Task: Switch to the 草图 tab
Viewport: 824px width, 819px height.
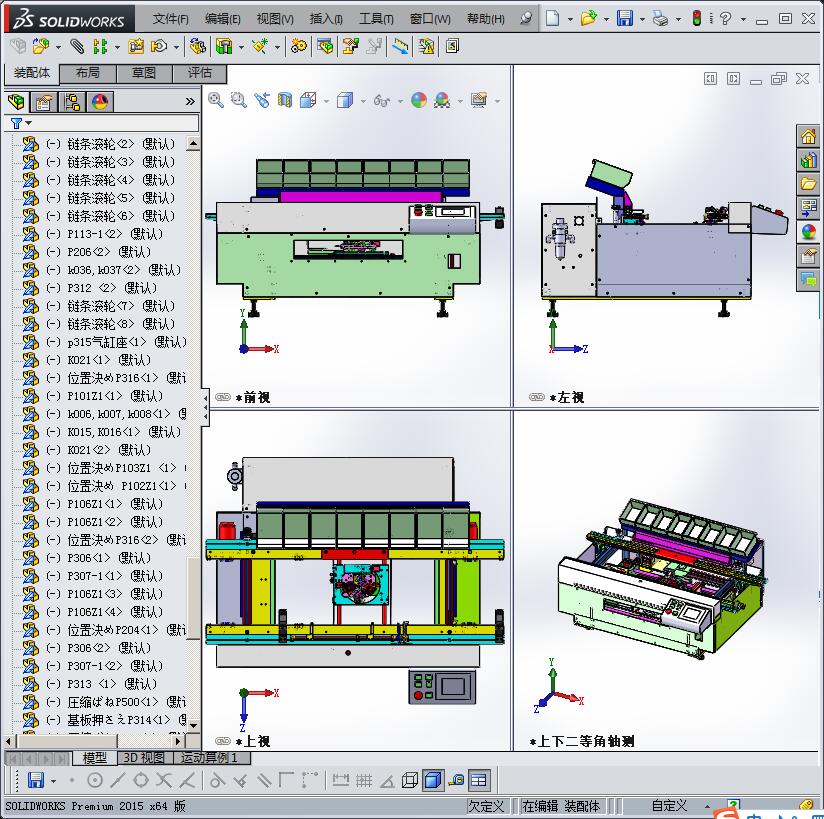Action: click(x=144, y=73)
